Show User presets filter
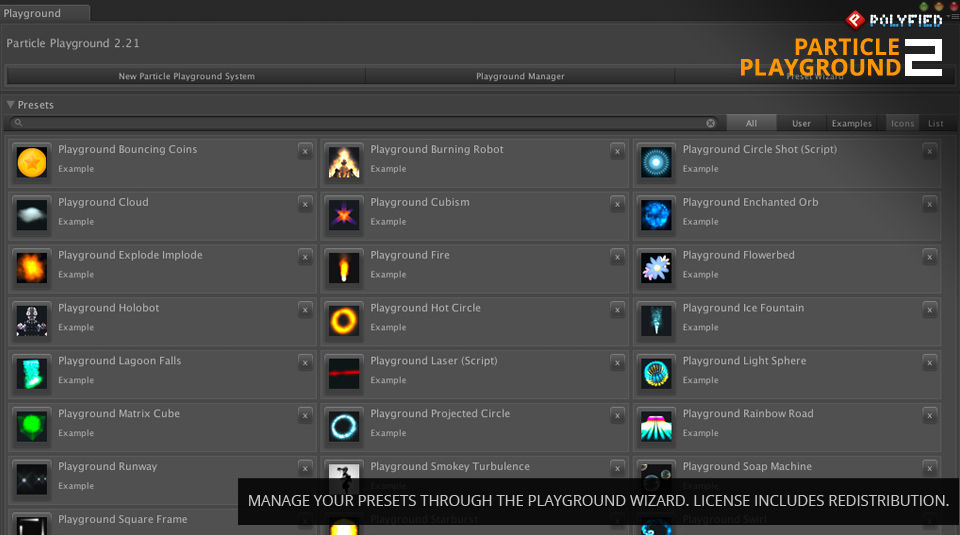The width and height of the screenshot is (960, 535). 801,123
